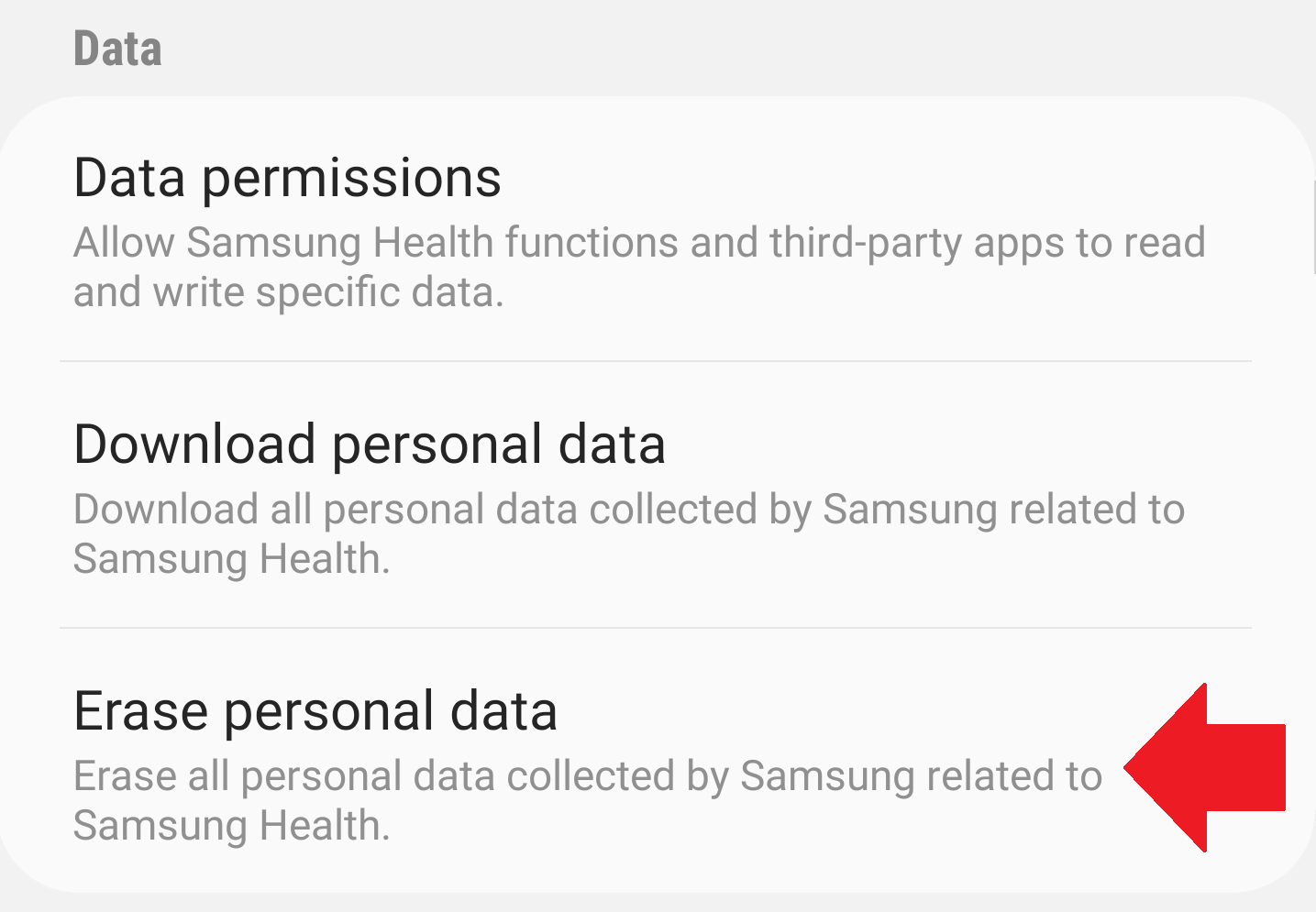Click the Data section header
Viewport: 1316px width, 912px height.
117,49
